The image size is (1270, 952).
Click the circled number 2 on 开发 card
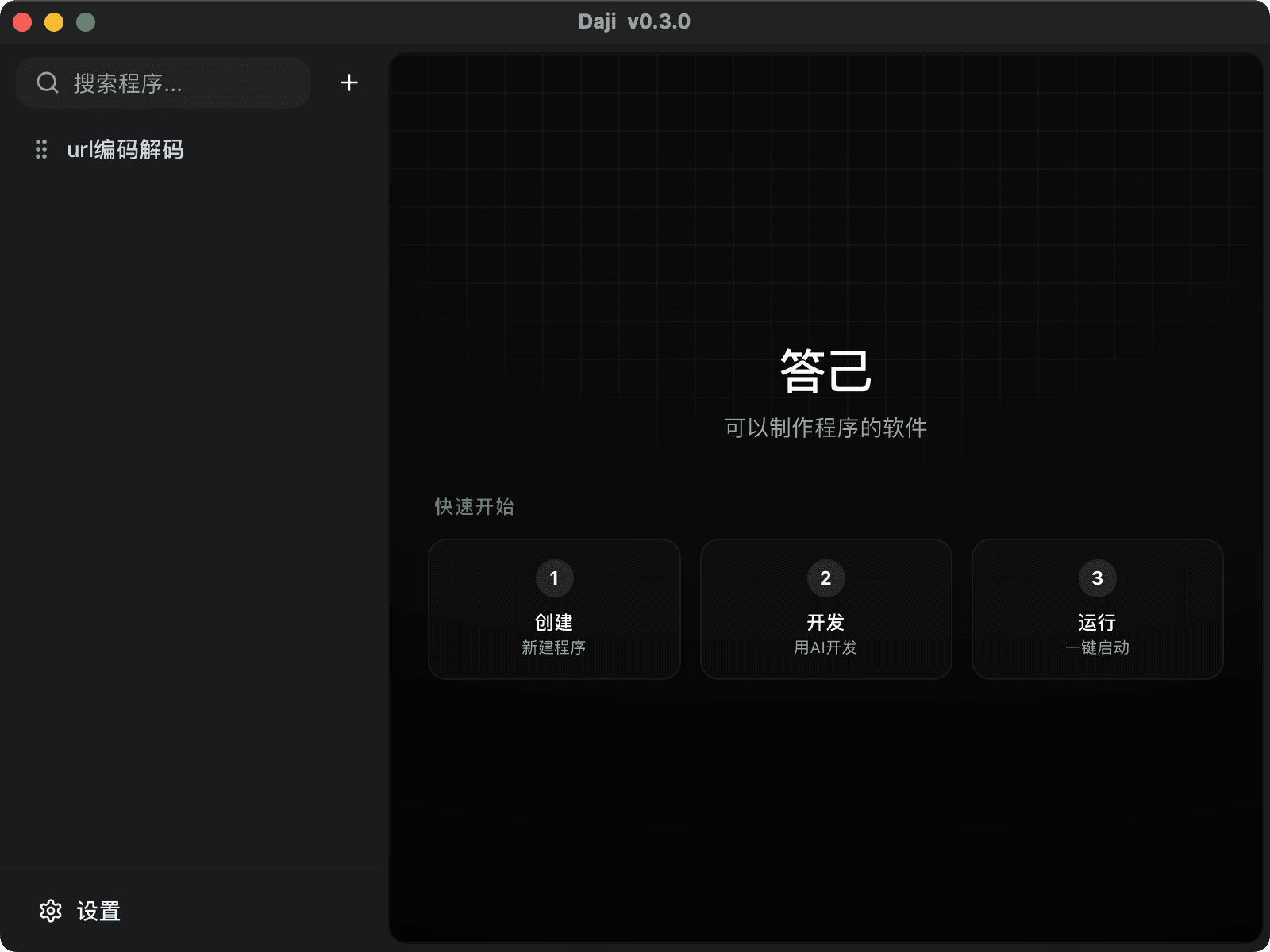click(x=825, y=578)
